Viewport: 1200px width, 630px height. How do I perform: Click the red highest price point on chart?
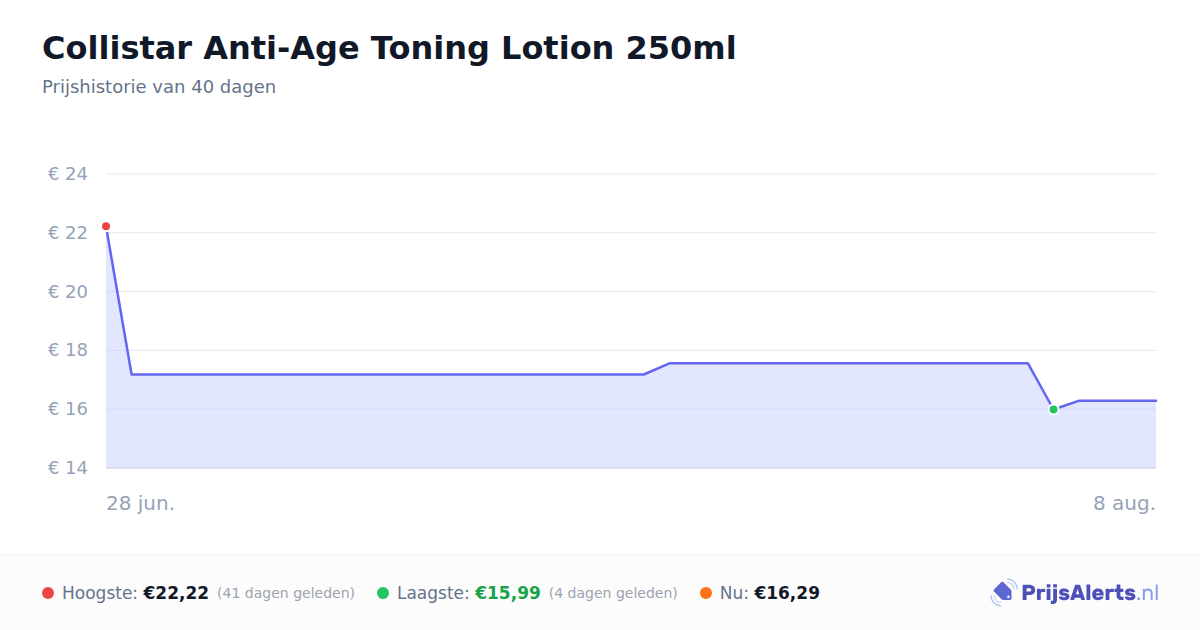(106, 227)
